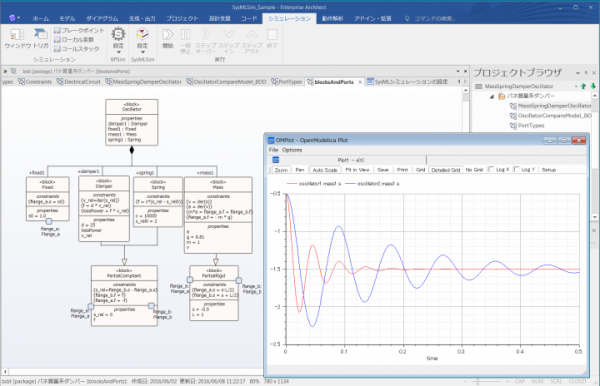Switch to OscillatorCompareModel_BDD diagram tab

click(x=226, y=82)
